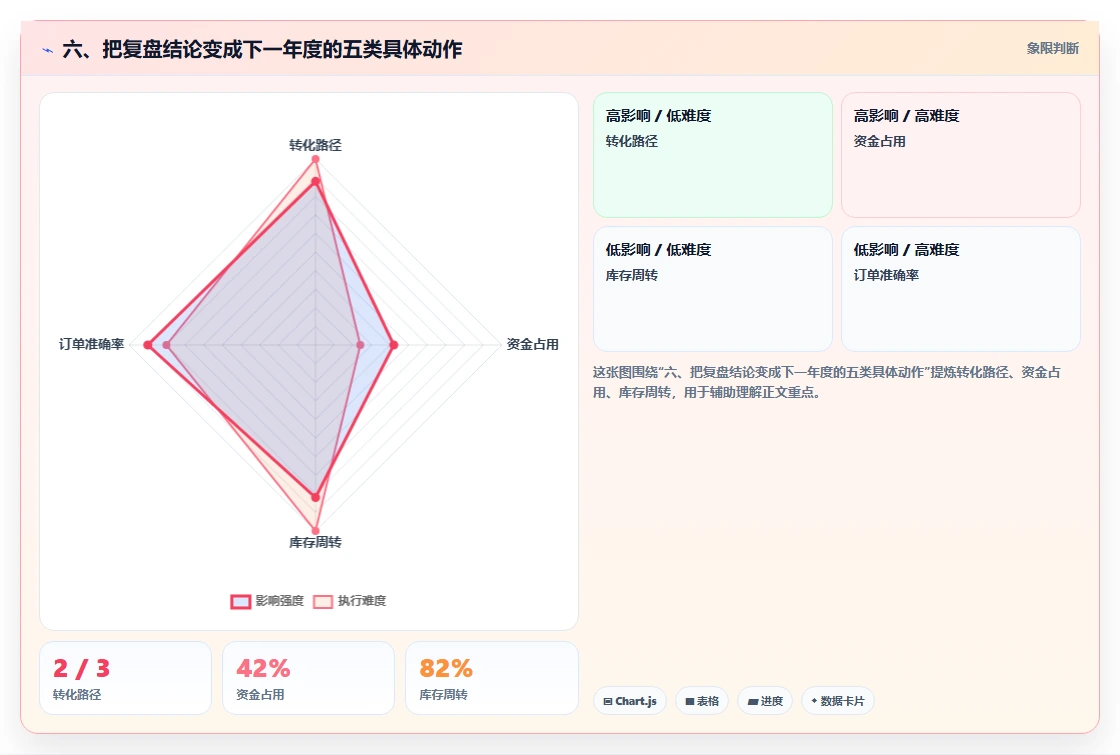The height and width of the screenshot is (755, 1120).
Task: Click the 象限判断 label in the header
Action: coord(1052,49)
